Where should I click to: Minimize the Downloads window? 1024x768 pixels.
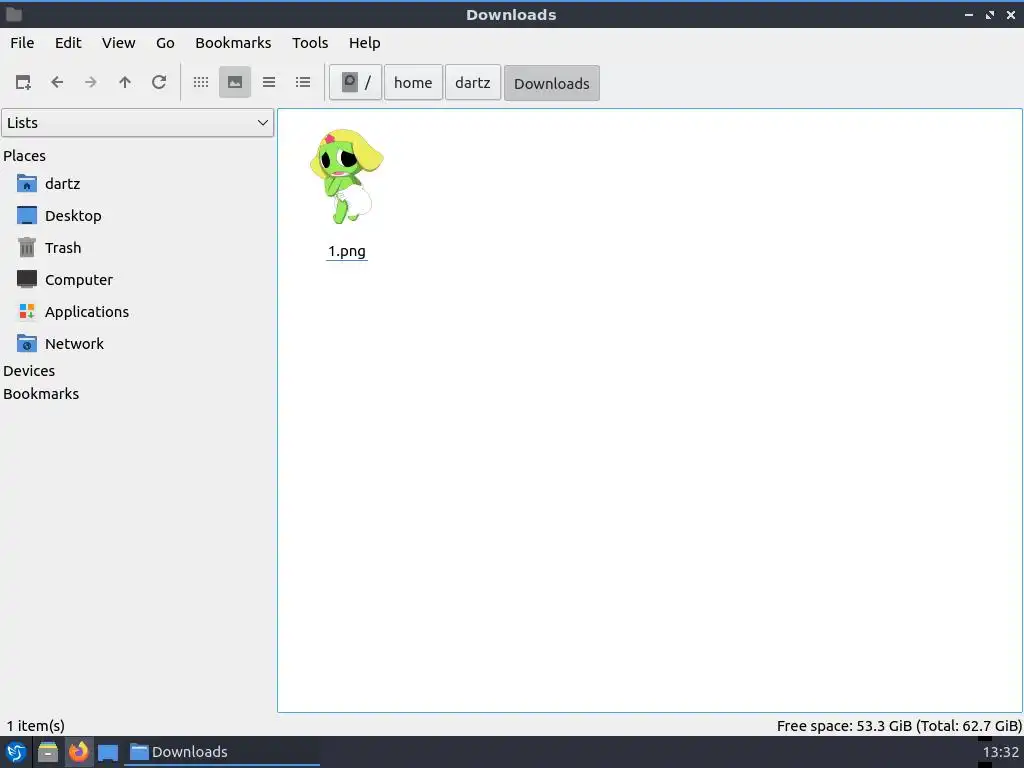point(969,14)
